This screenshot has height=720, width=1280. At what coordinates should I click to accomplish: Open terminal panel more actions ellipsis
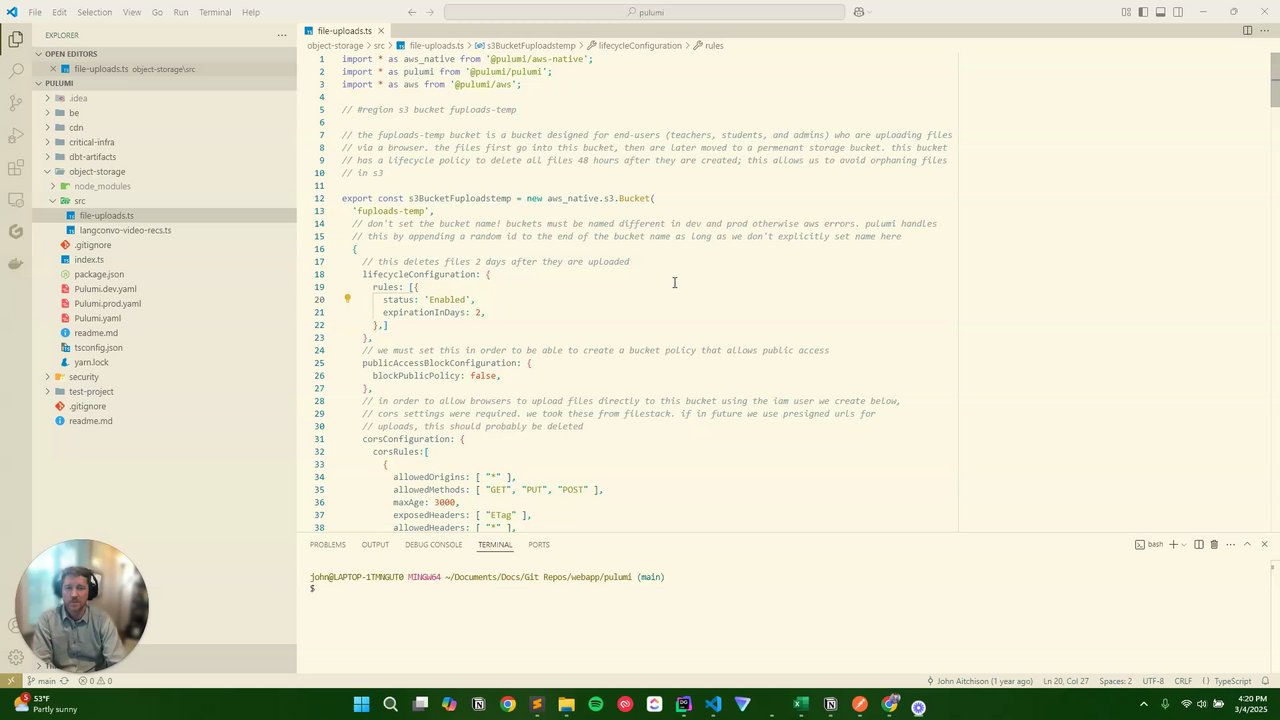coord(1230,545)
